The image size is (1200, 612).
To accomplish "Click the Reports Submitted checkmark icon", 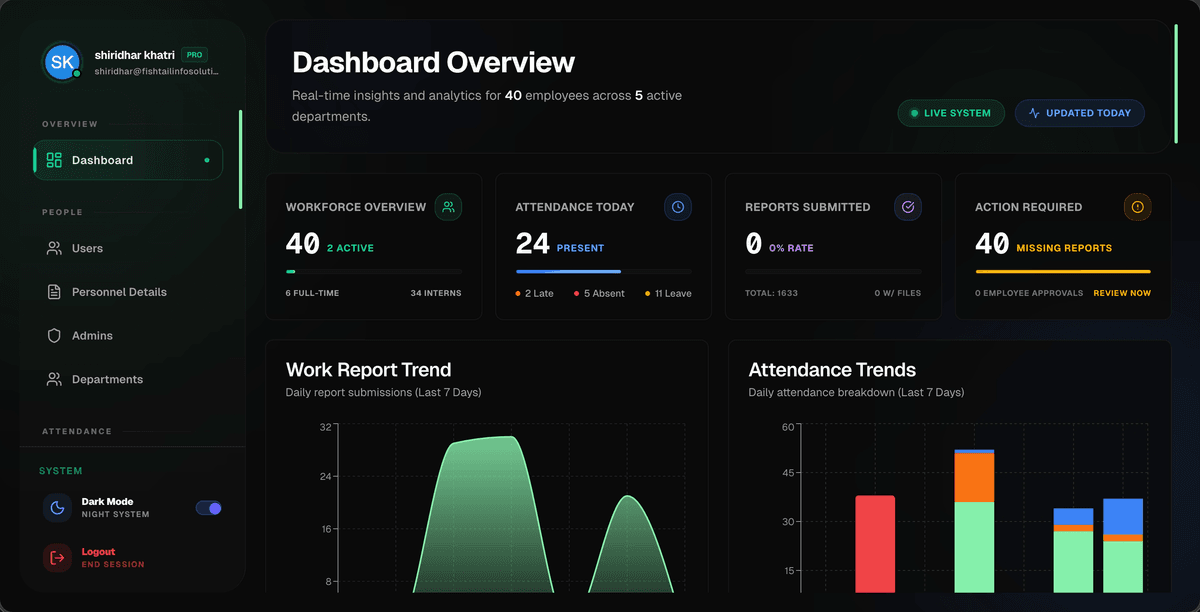I will point(908,207).
